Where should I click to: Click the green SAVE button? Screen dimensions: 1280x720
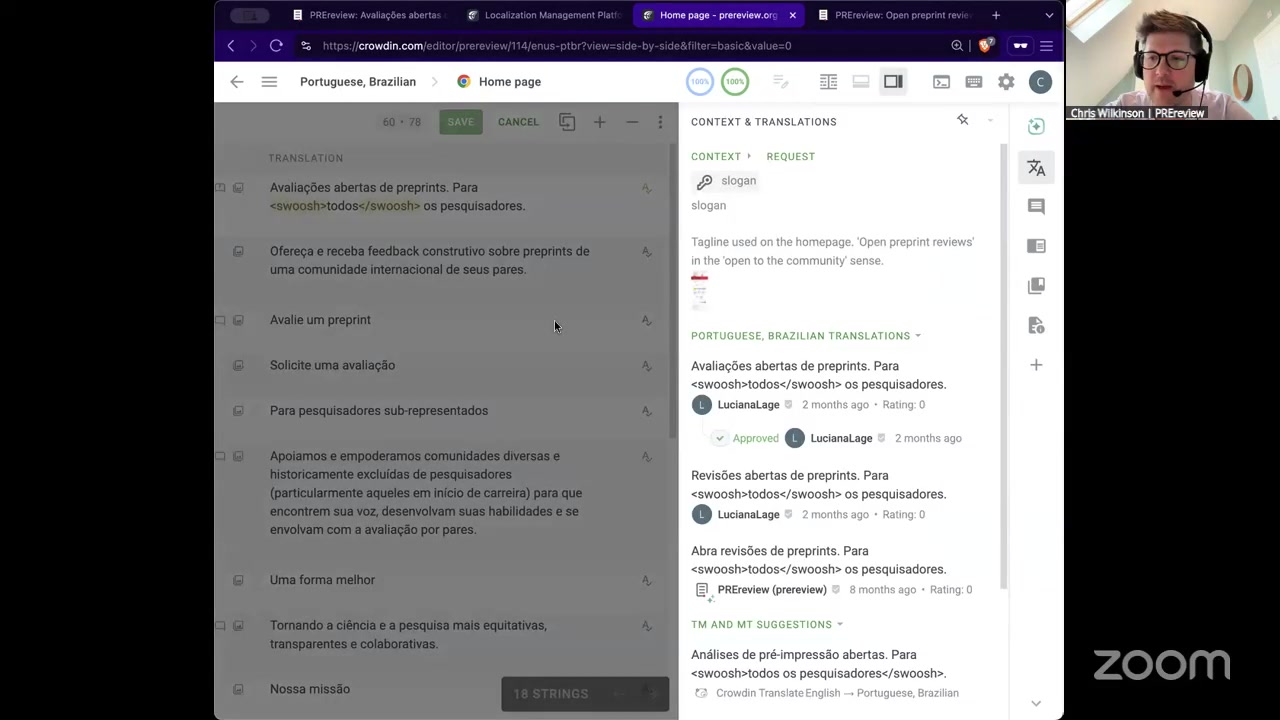pos(460,122)
